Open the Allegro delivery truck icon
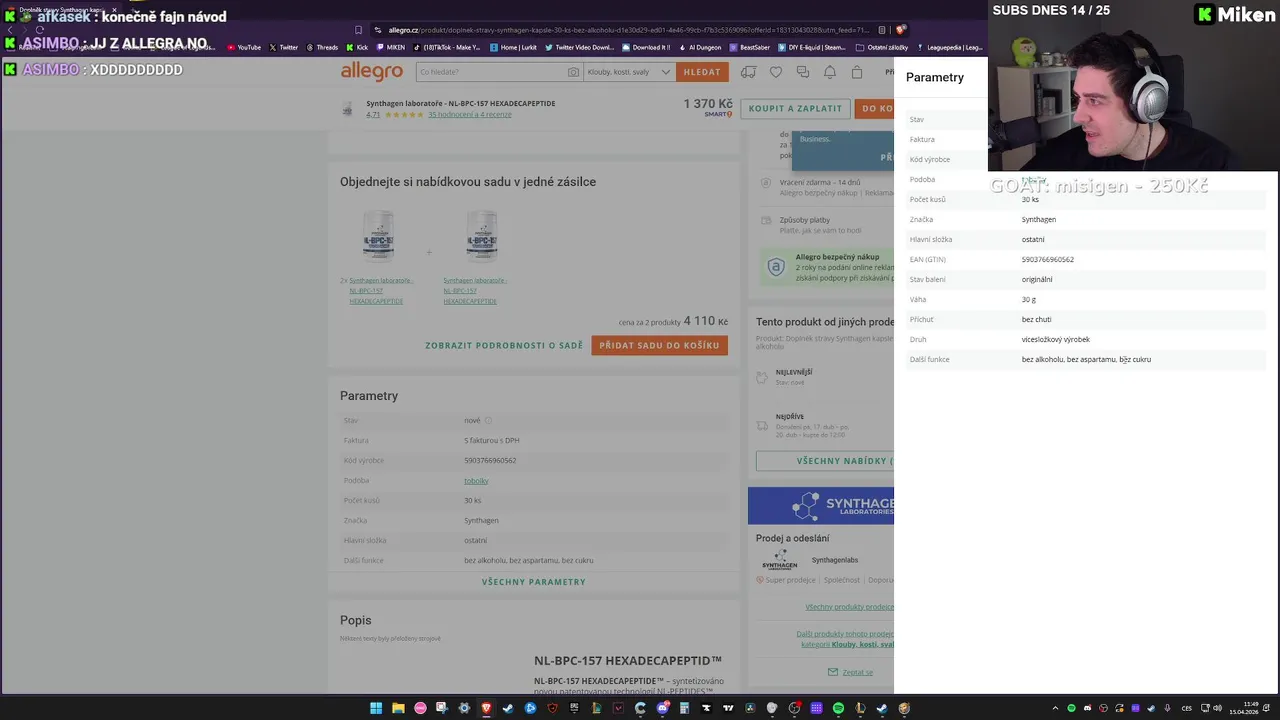Image resolution: width=1280 pixels, height=720 pixels. (748, 72)
